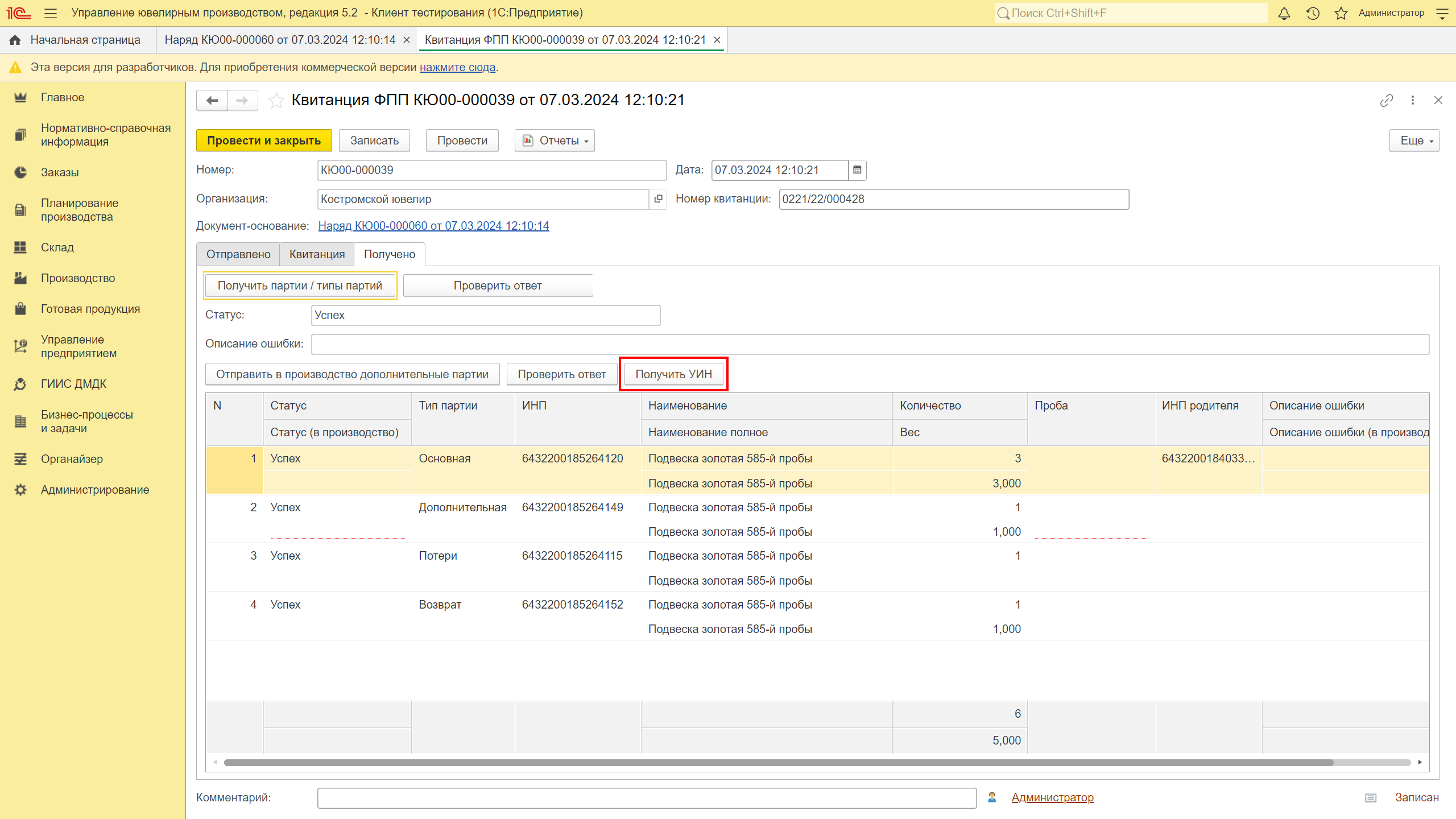Click the Комментарий input field
Screen dimensions: 1456x819
coord(647,798)
